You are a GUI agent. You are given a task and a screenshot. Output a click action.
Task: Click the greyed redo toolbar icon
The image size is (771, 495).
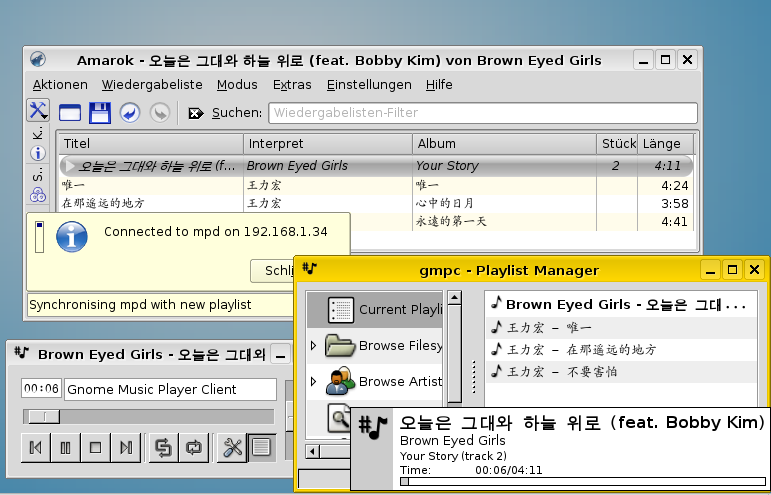point(160,113)
